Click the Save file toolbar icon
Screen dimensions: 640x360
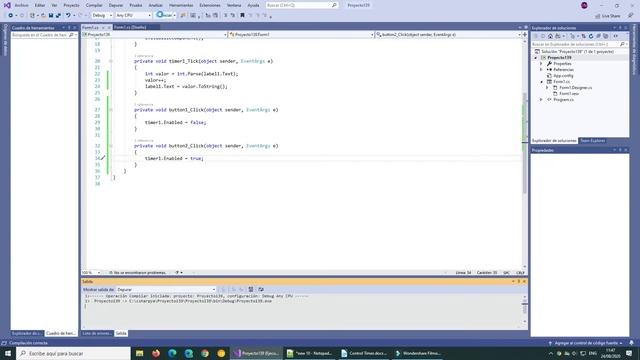[x=51, y=16]
